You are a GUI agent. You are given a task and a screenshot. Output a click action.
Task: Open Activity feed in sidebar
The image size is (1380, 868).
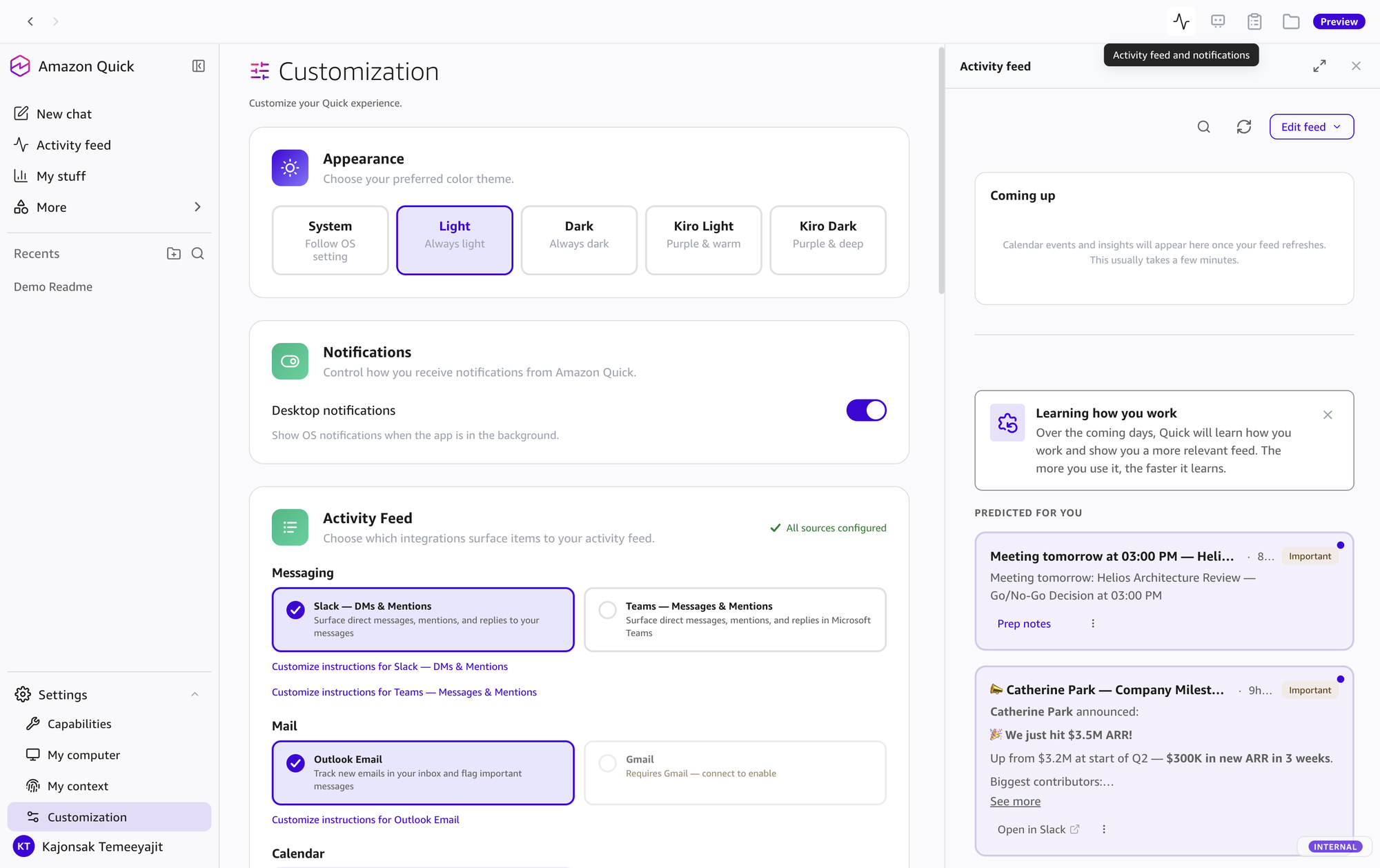tap(109, 145)
